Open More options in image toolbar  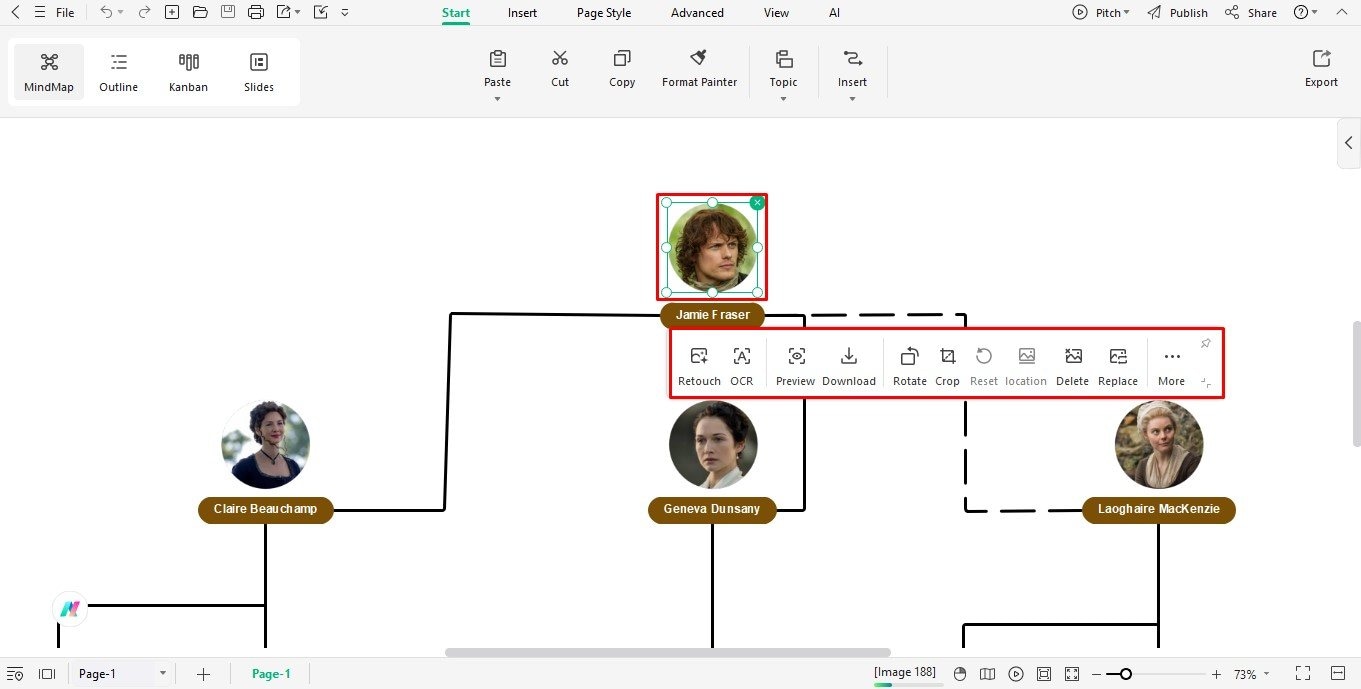coord(1171,366)
